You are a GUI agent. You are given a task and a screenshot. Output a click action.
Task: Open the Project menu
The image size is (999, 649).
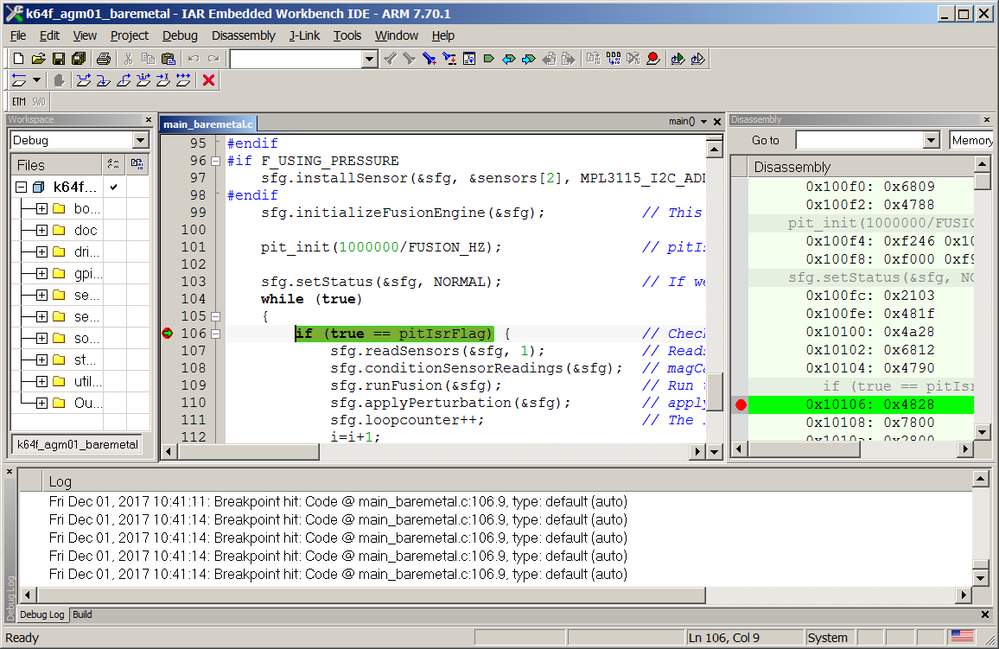(x=129, y=36)
